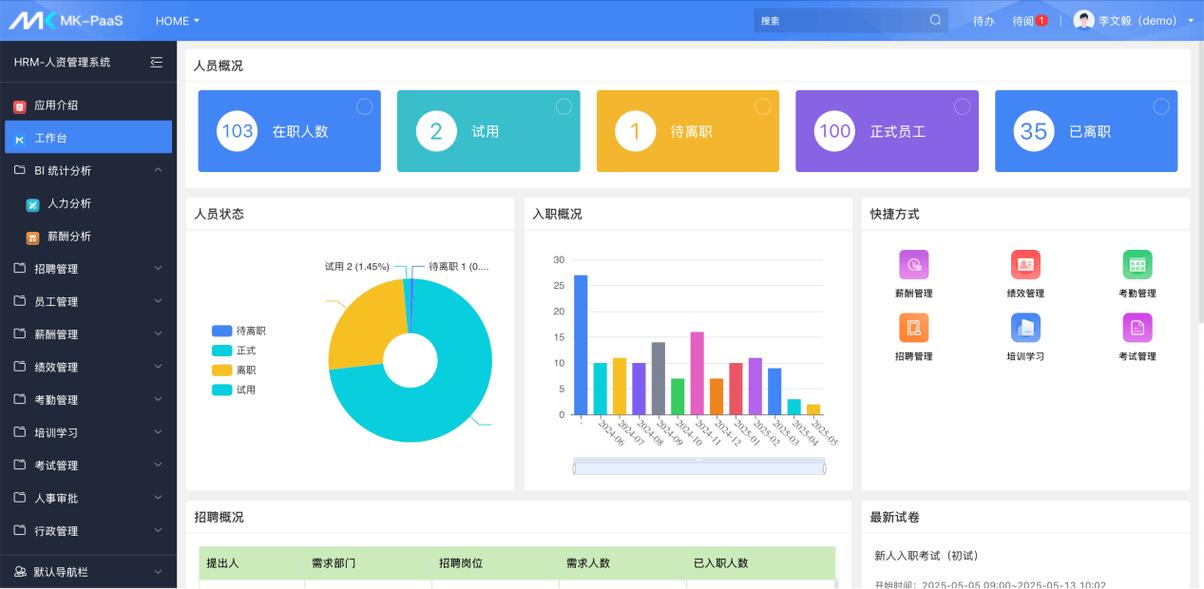Screen dimensions: 1204x589
Task: Open 新人入职考试（初试） exam entry
Action: click(926, 555)
